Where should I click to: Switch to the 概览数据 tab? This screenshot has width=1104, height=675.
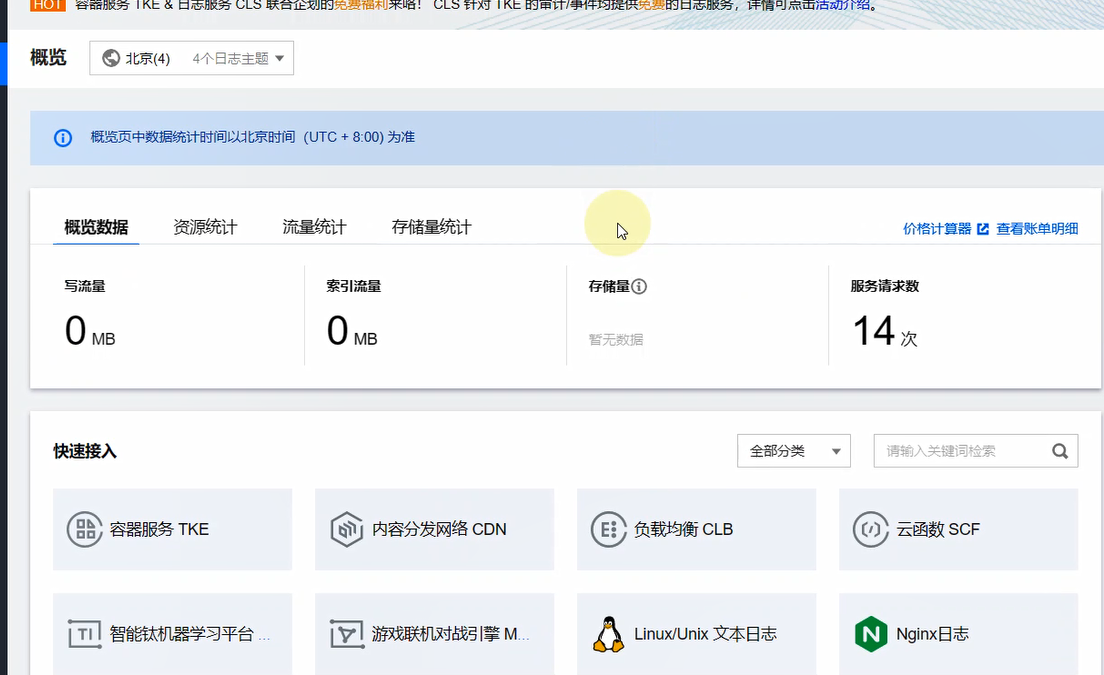[x=96, y=227]
